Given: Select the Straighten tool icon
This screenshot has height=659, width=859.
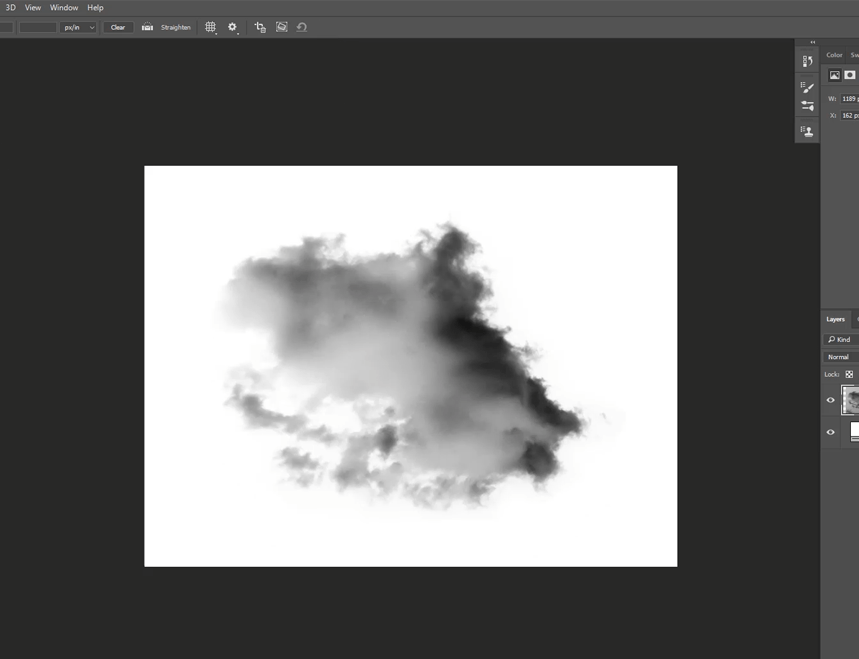Looking at the screenshot, I should pyautogui.click(x=147, y=27).
